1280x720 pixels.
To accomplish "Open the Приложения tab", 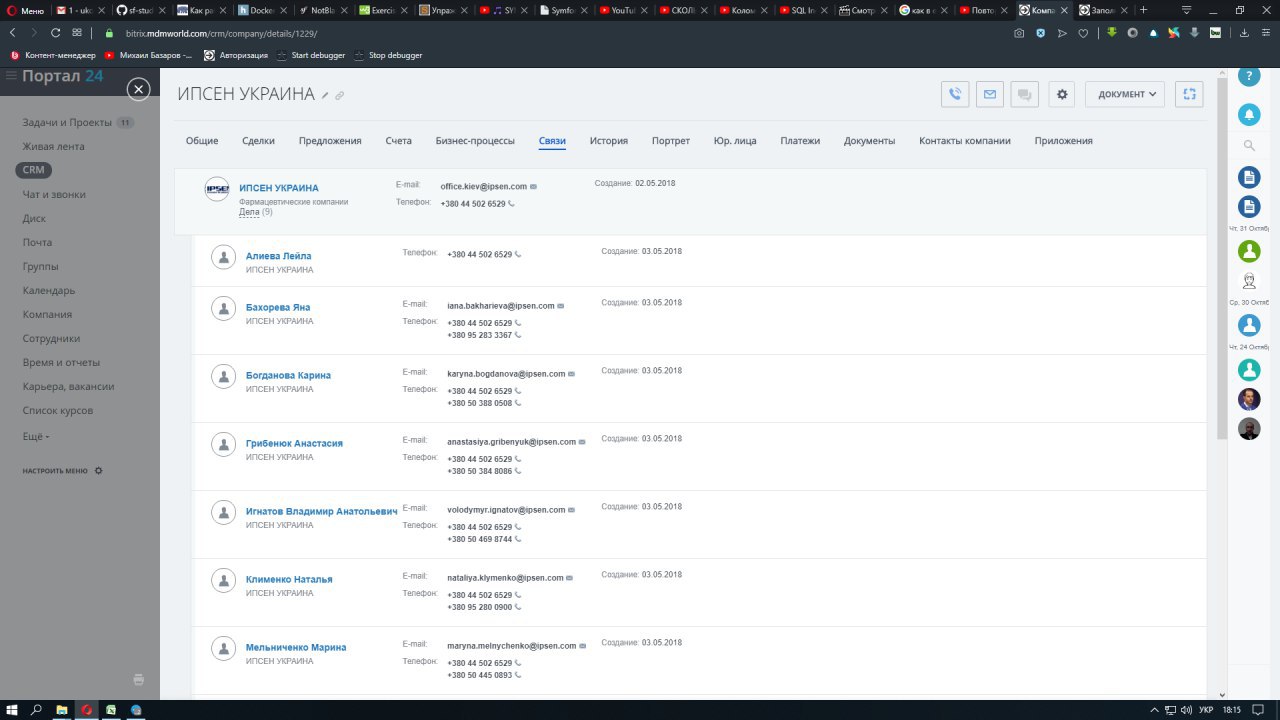I will 1064,141.
